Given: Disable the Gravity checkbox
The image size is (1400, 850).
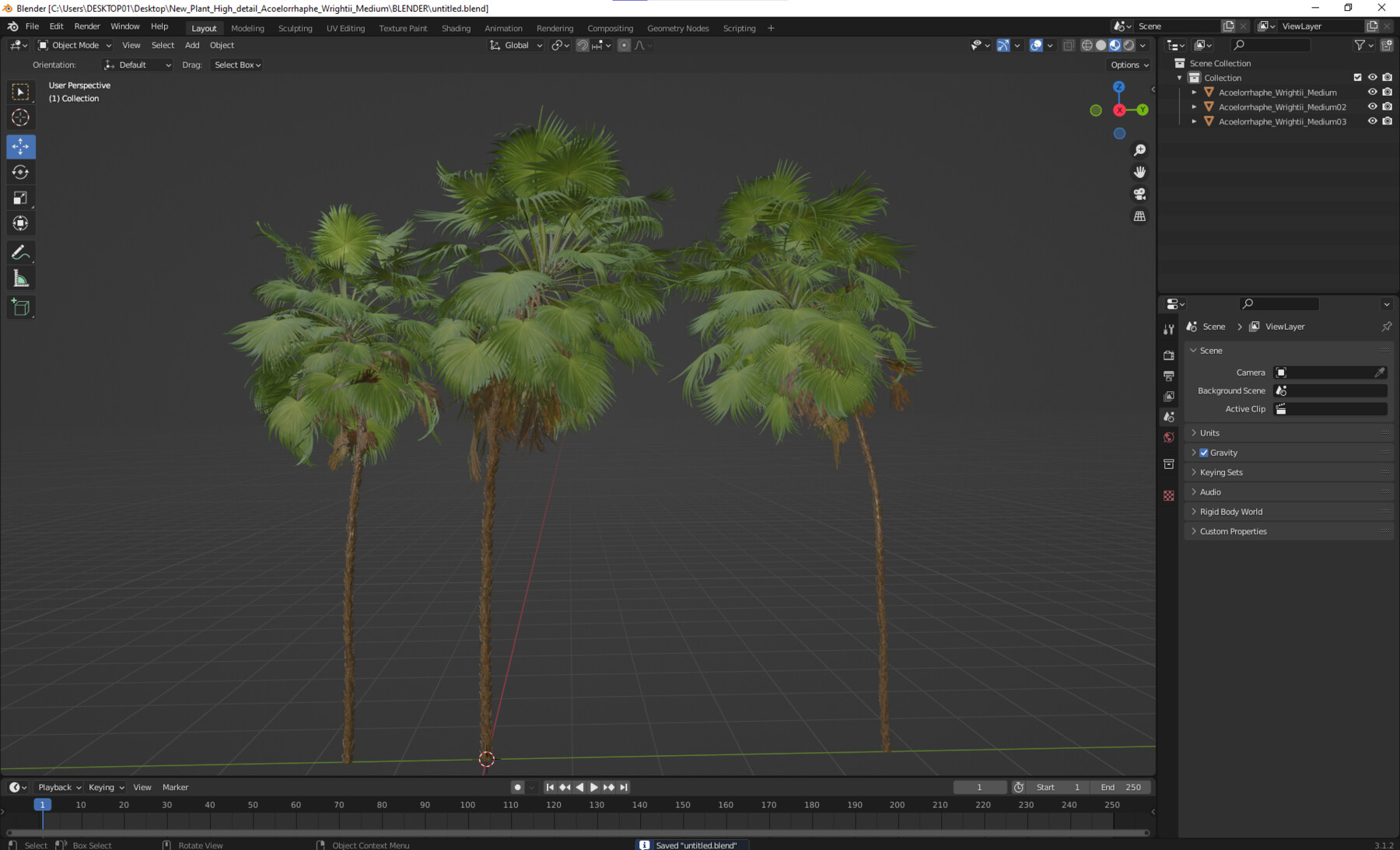Looking at the screenshot, I should pos(1204,453).
